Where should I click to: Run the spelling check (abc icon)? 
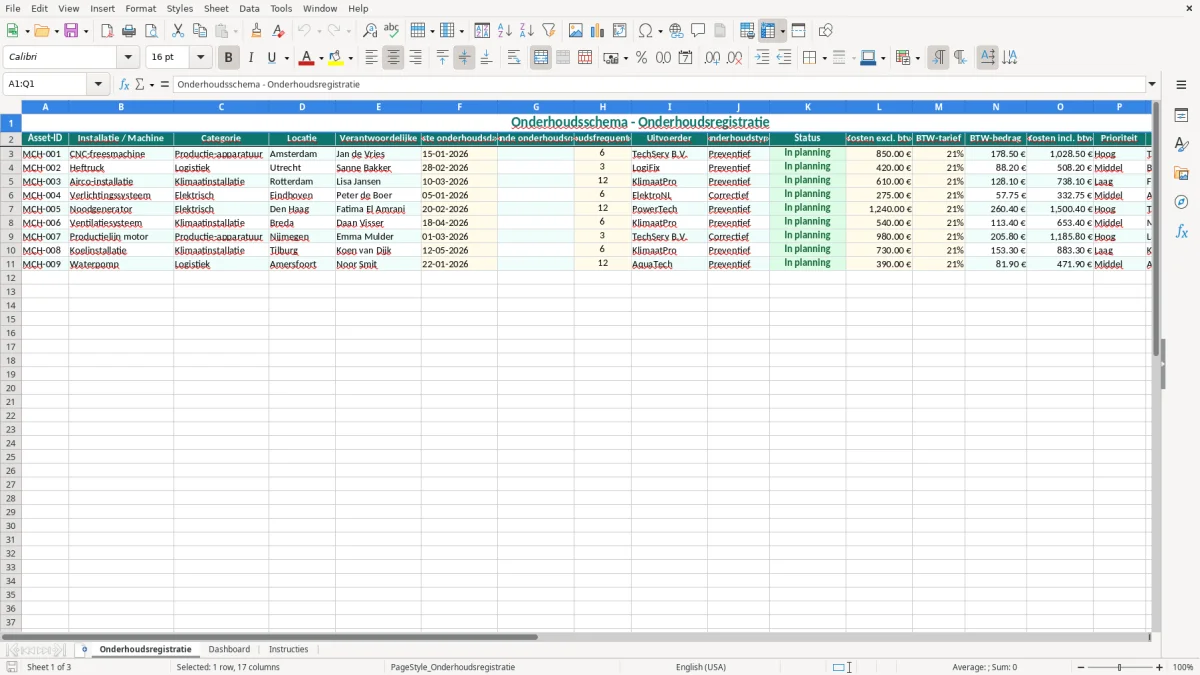(392, 31)
